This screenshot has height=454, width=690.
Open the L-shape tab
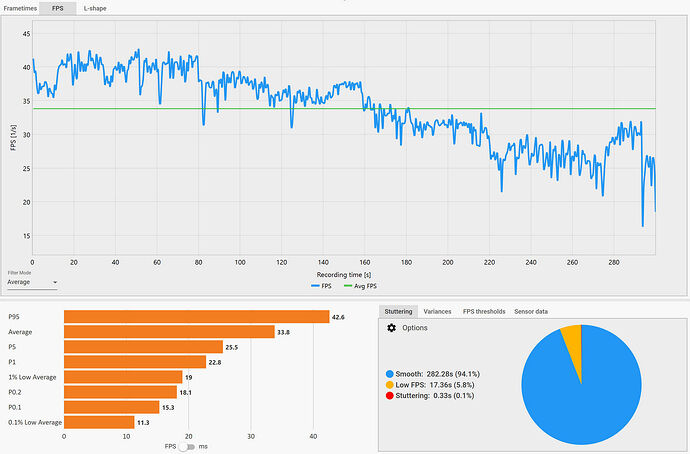click(x=98, y=8)
